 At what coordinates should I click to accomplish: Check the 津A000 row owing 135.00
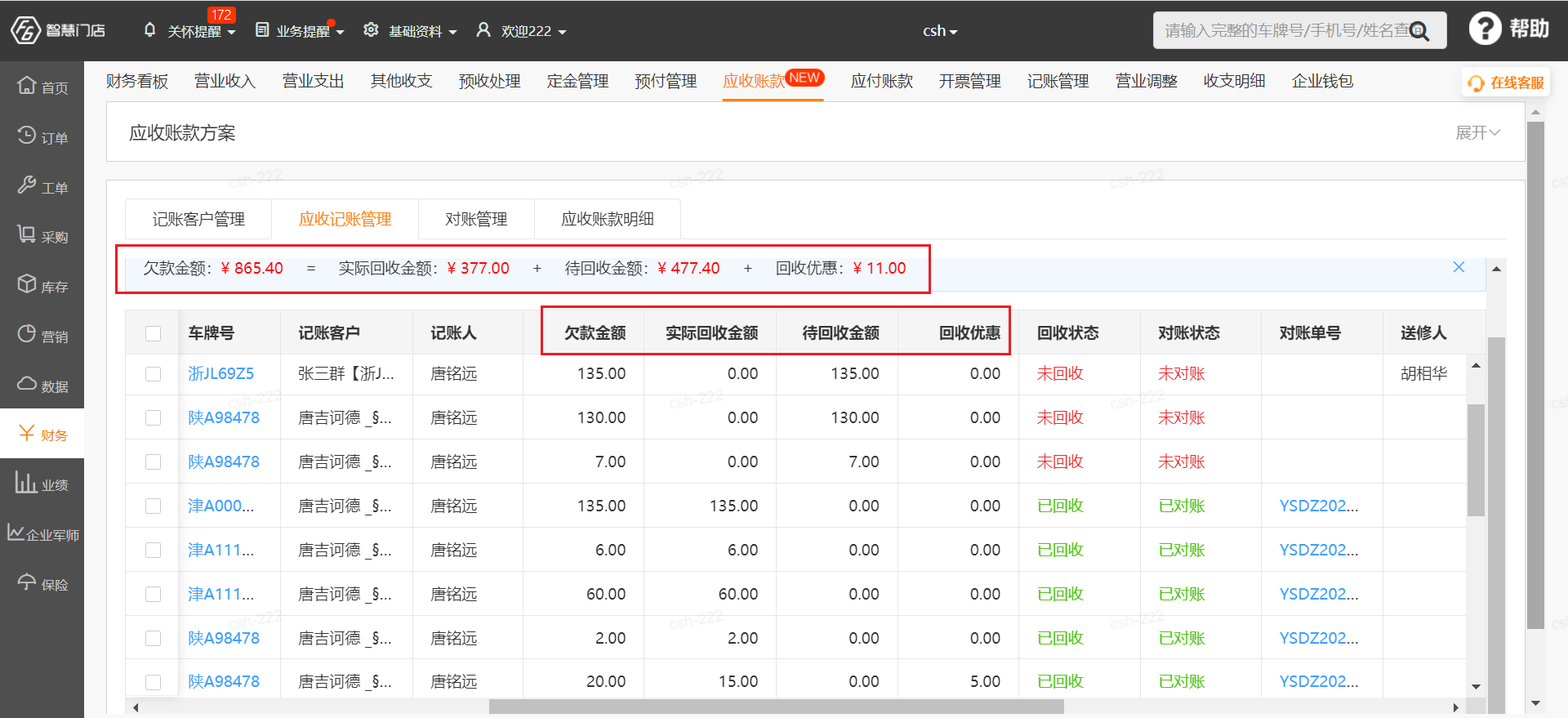click(153, 506)
